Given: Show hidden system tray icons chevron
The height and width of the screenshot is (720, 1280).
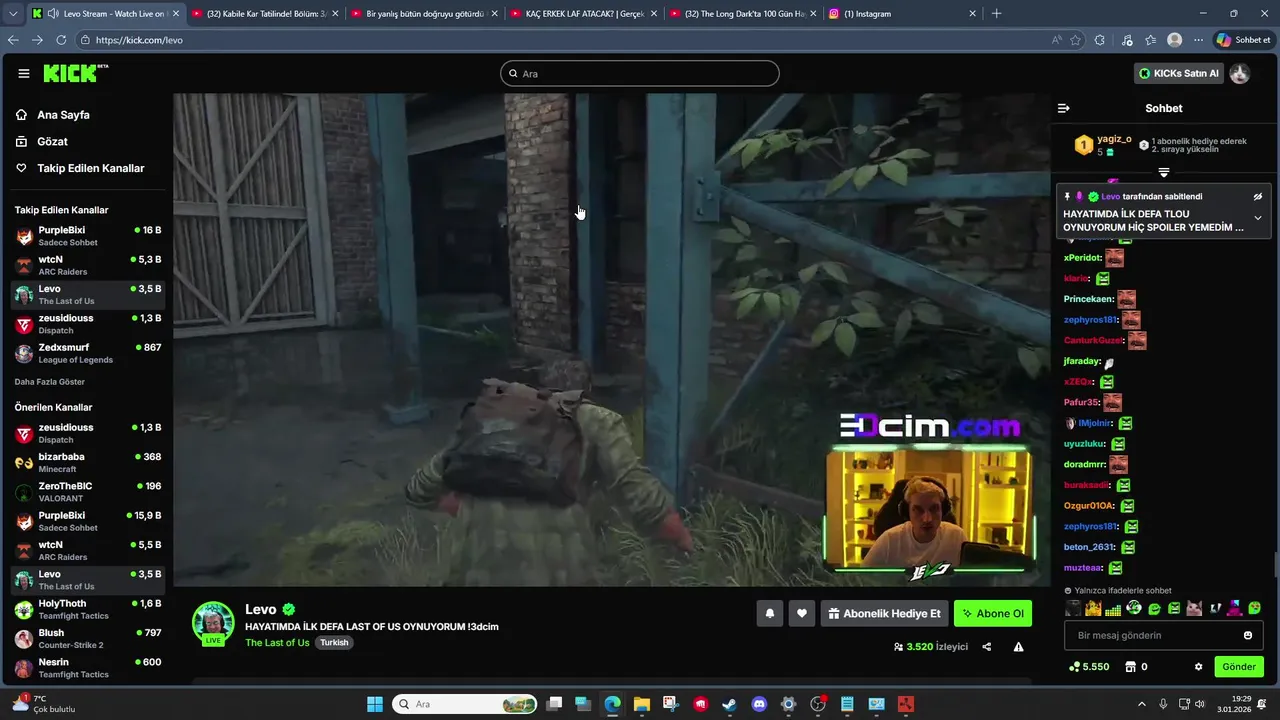Looking at the screenshot, I should pos(1141,704).
